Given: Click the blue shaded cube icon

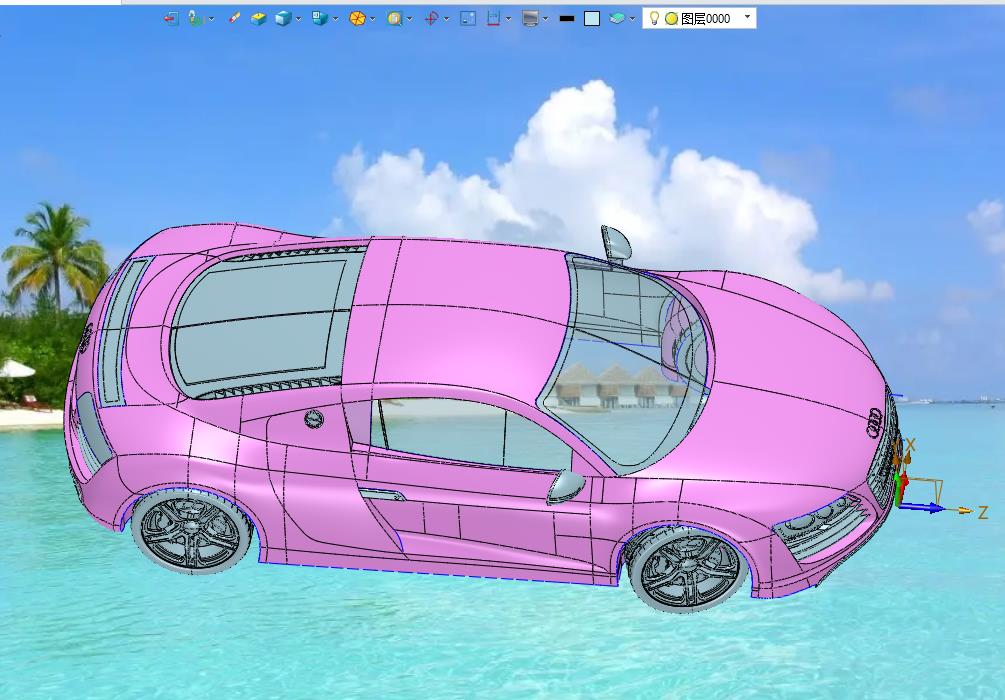Looking at the screenshot, I should click(x=283, y=19).
